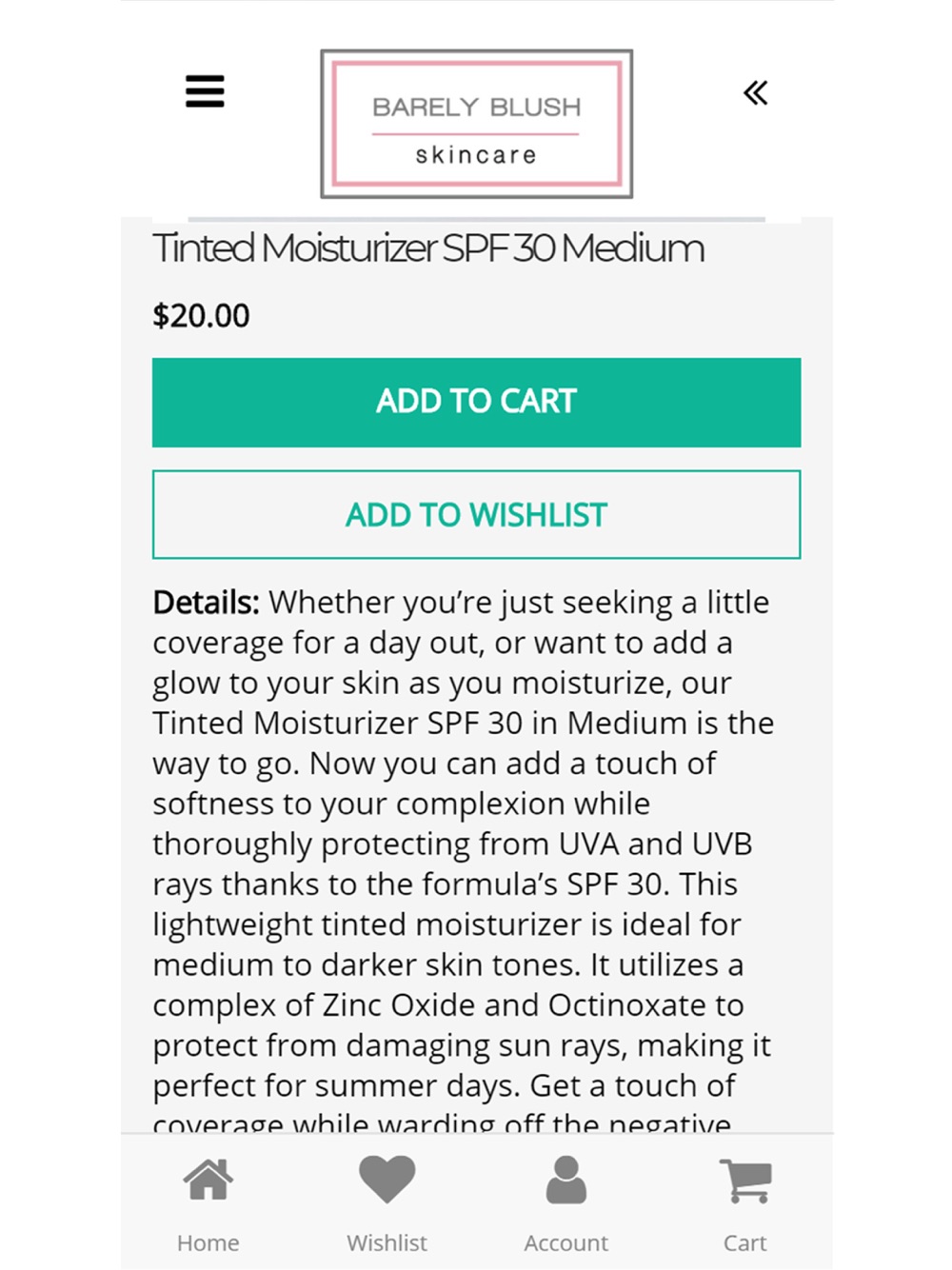Tap the Cart shopping cart icon
952x1270 pixels.
(745, 1181)
